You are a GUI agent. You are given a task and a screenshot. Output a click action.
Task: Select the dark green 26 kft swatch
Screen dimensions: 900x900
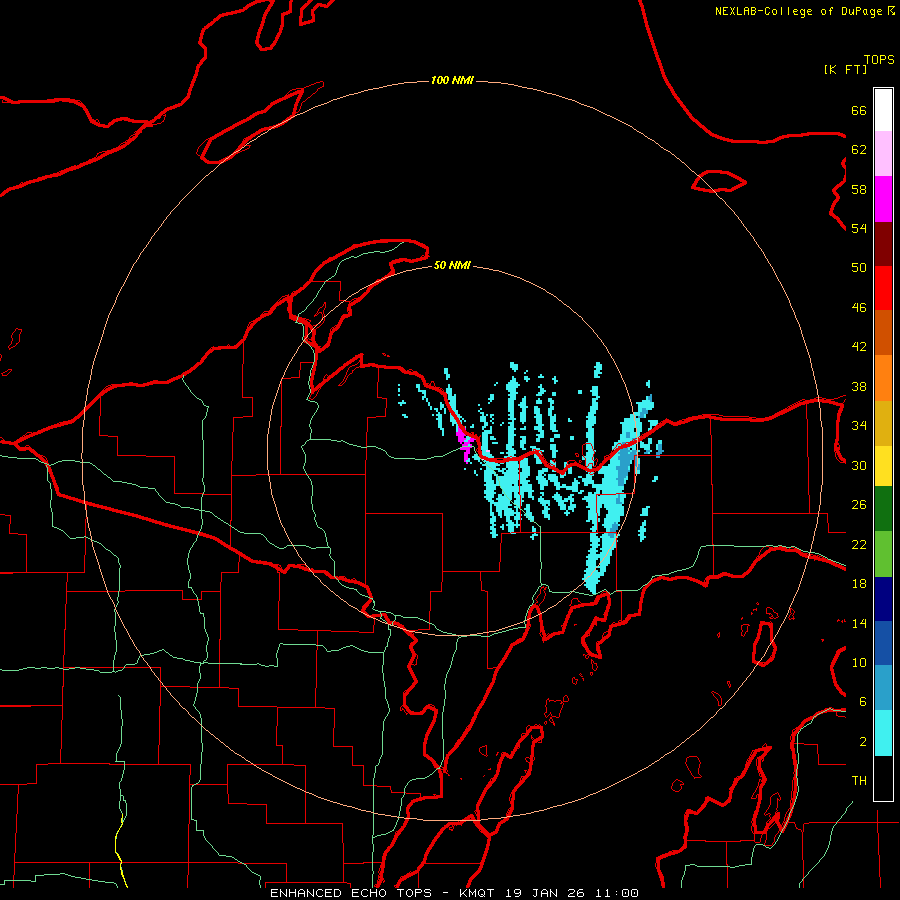[883, 509]
